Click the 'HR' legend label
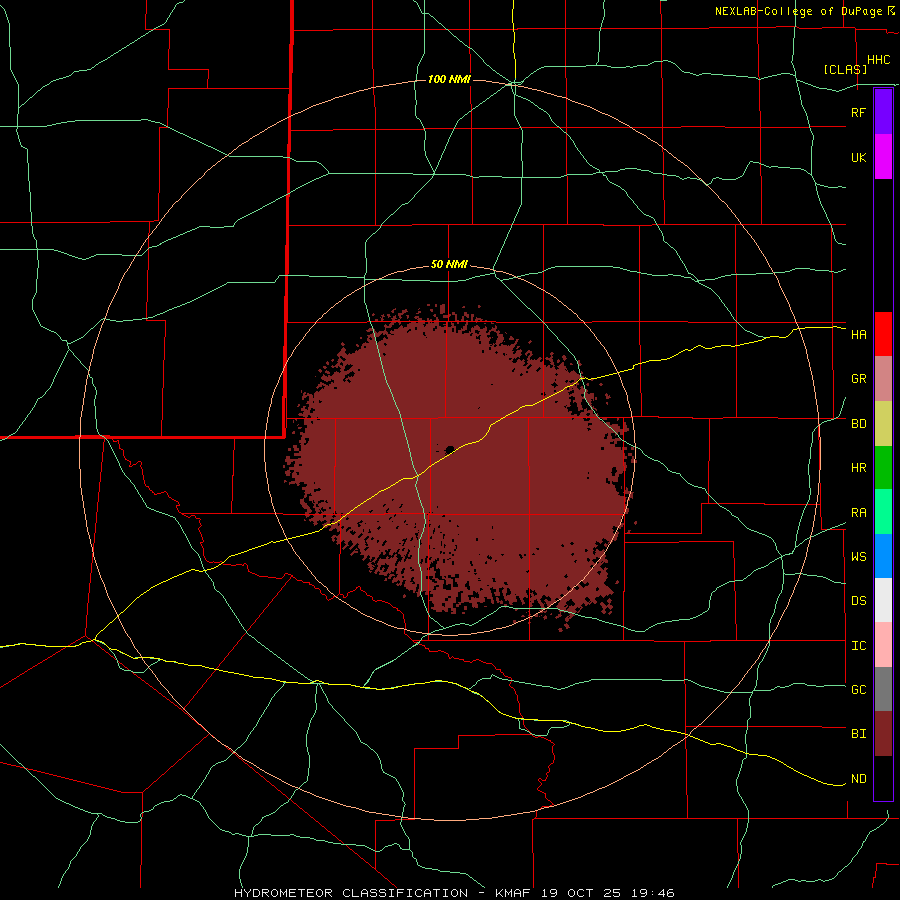 (x=858, y=468)
